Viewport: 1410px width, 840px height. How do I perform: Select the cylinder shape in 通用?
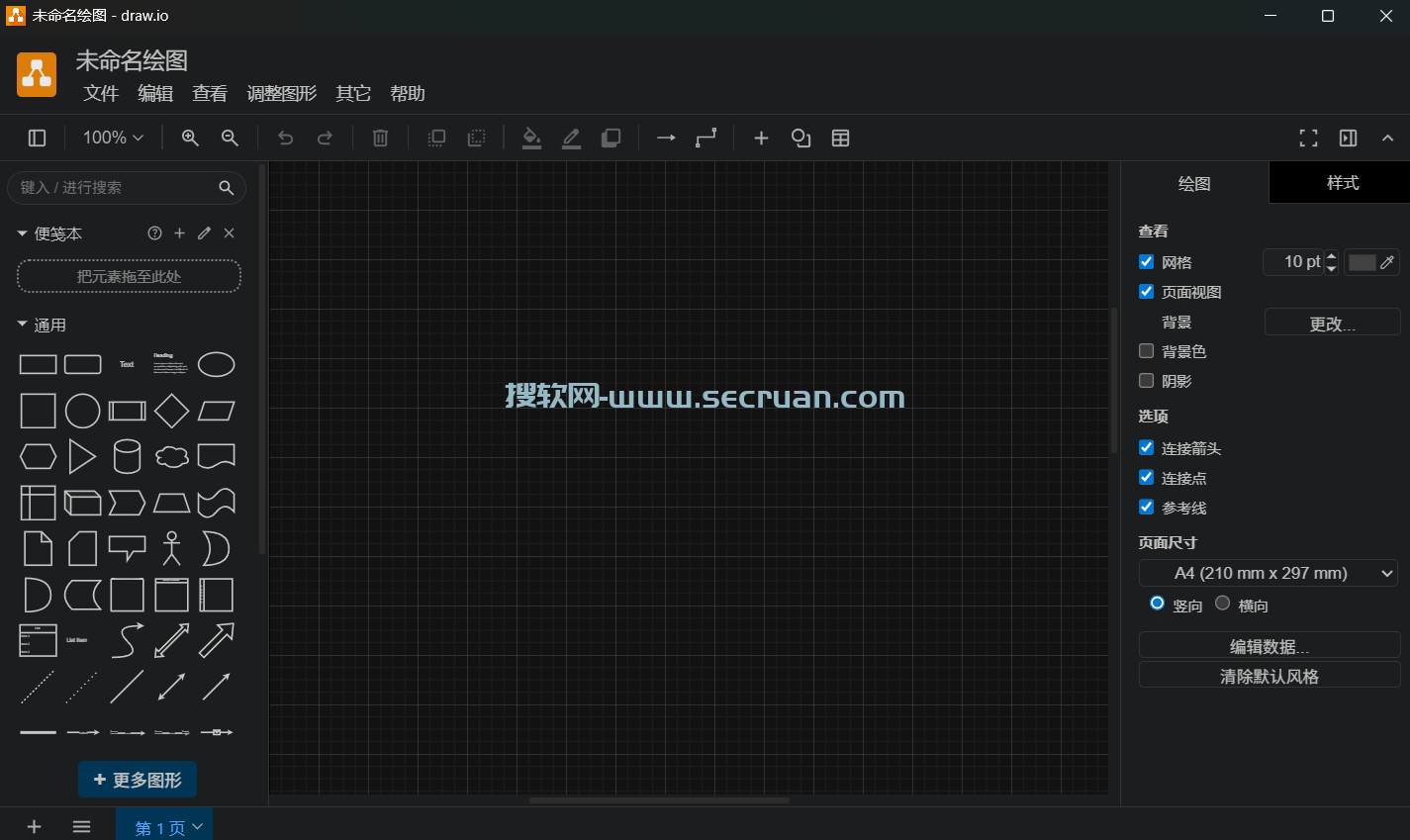(127, 456)
